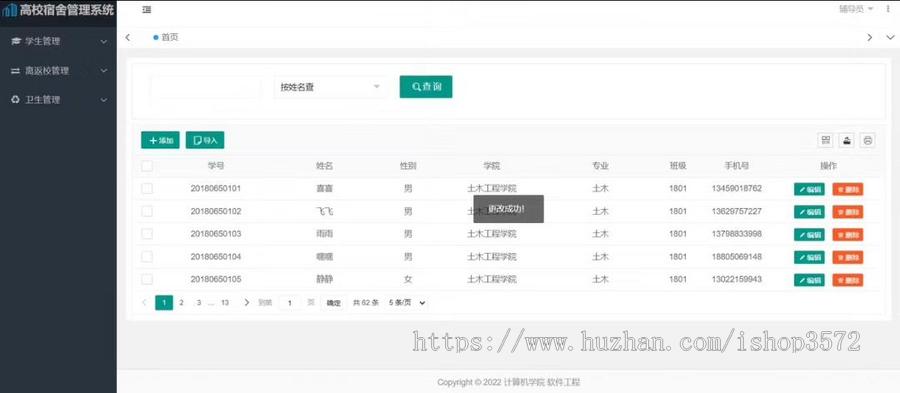Screen dimensions: 900x393
Task: Click the 学生管理 graduation cap icon
Action: click(x=15, y=41)
